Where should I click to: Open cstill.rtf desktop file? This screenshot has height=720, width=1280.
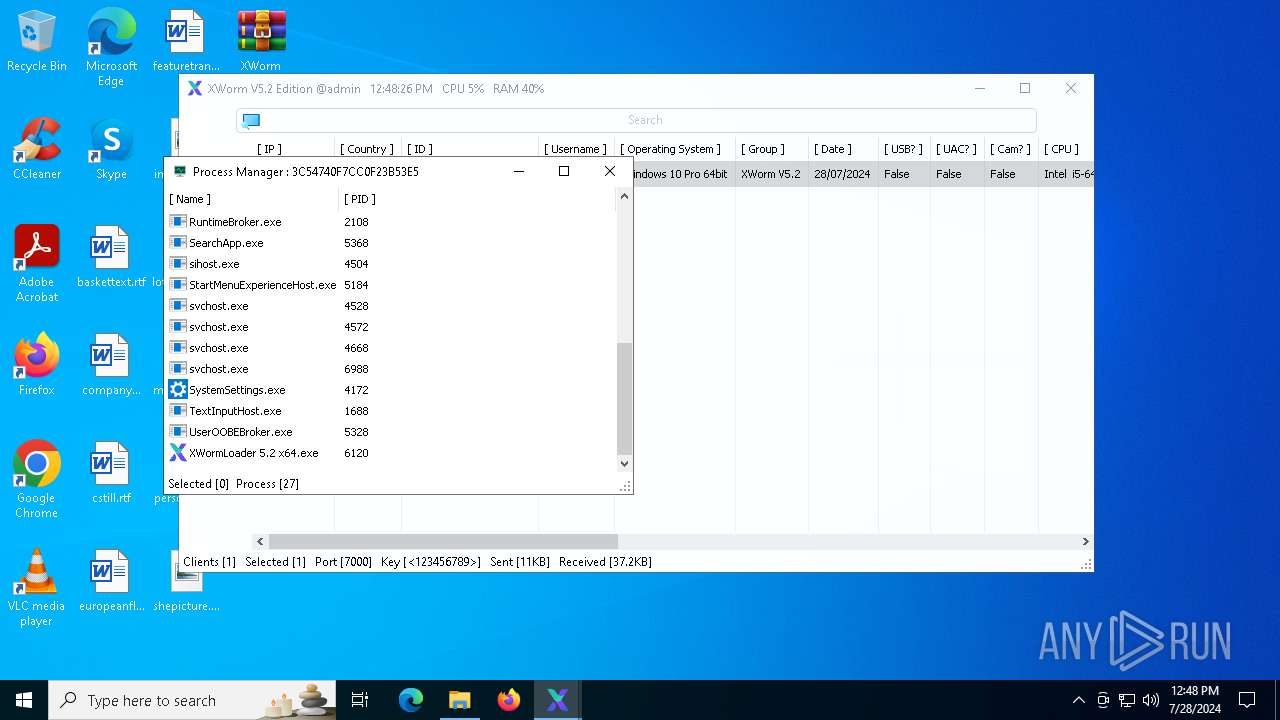click(x=111, y=473)
